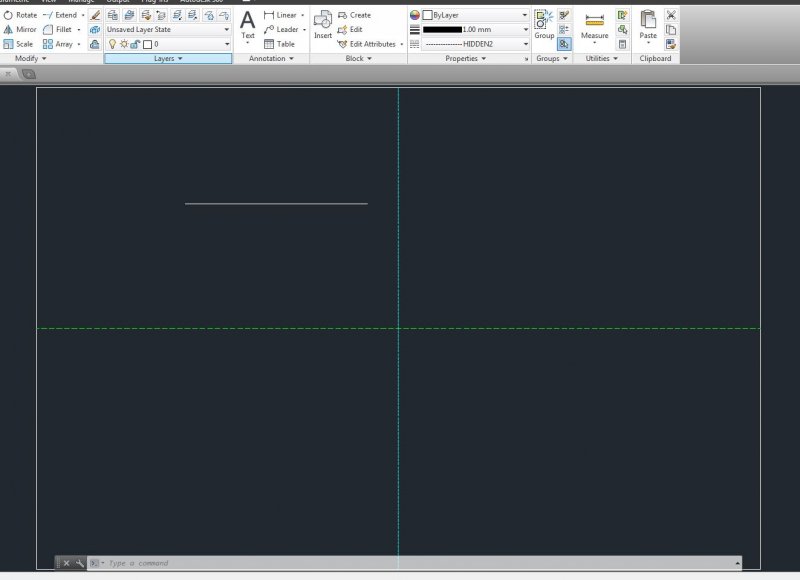Click the Copy Clip icon
Viewport: 800px width, 580px height.
671,30
